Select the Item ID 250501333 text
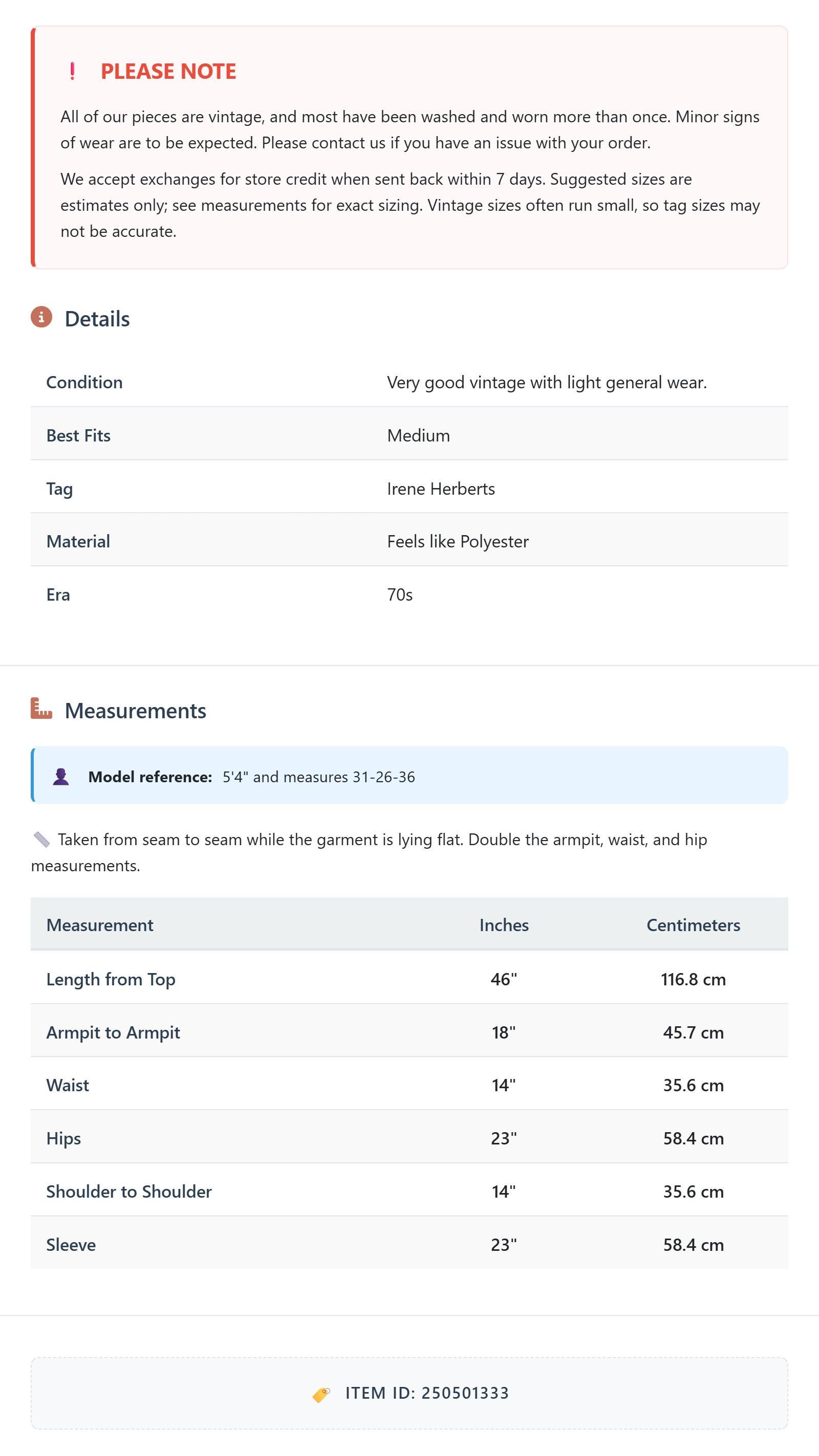The width and height of the screenshot is (819, 1456). (x=427, y=1393)
